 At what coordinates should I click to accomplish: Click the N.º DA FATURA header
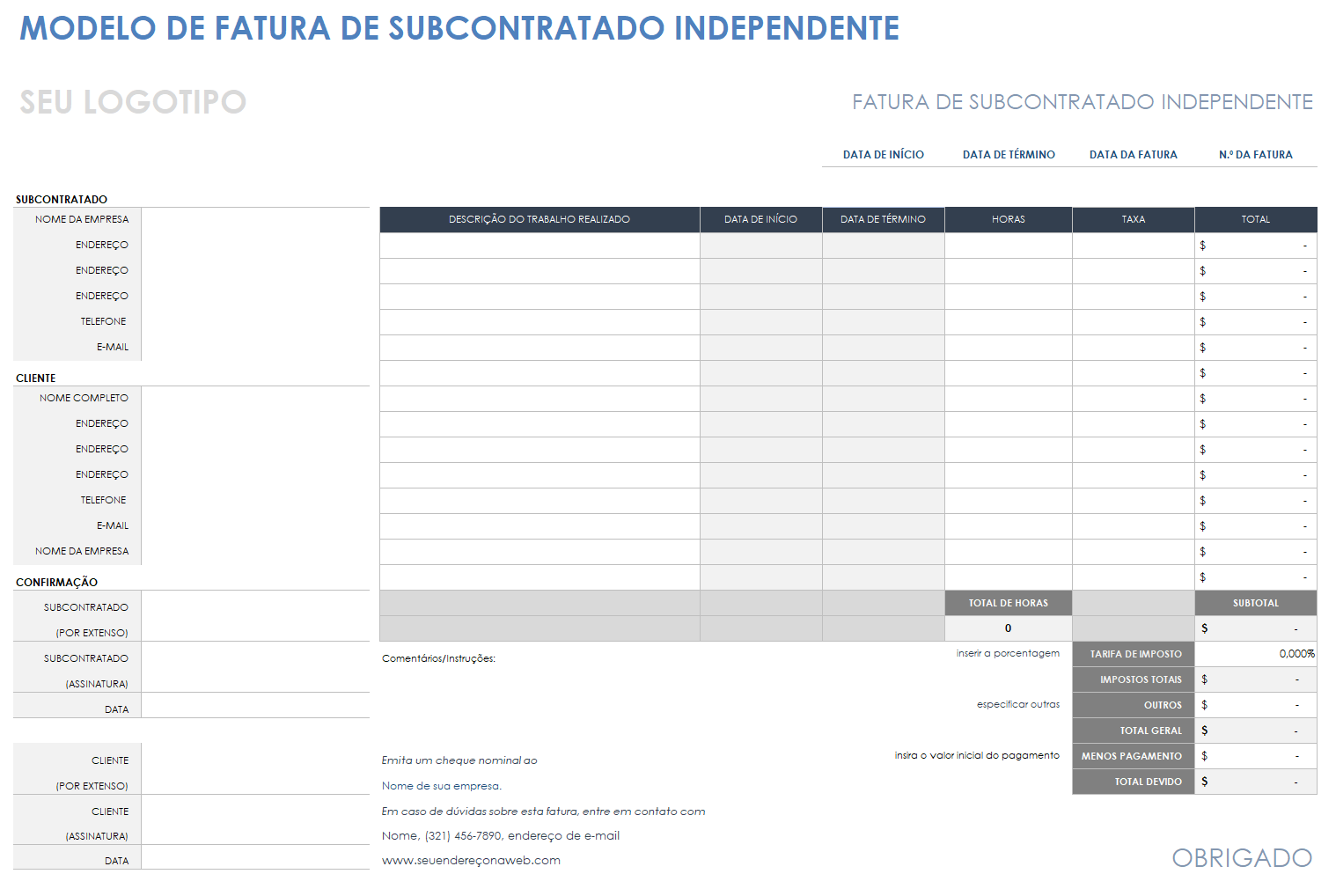click(1255, 155)
